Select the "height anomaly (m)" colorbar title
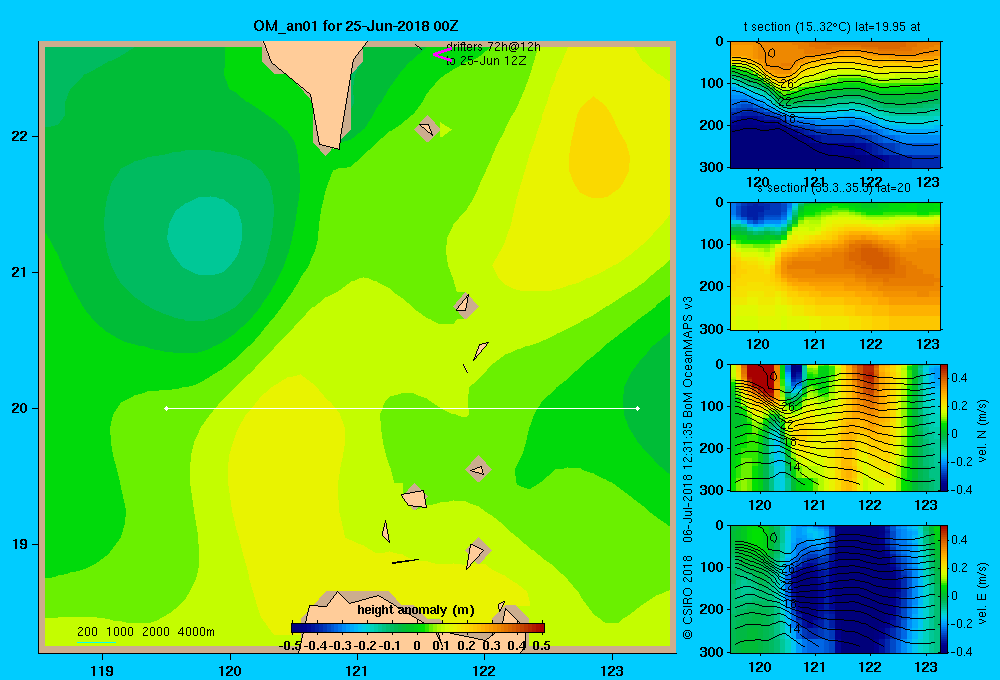The image size is (1000, 680). click(416, 610)
